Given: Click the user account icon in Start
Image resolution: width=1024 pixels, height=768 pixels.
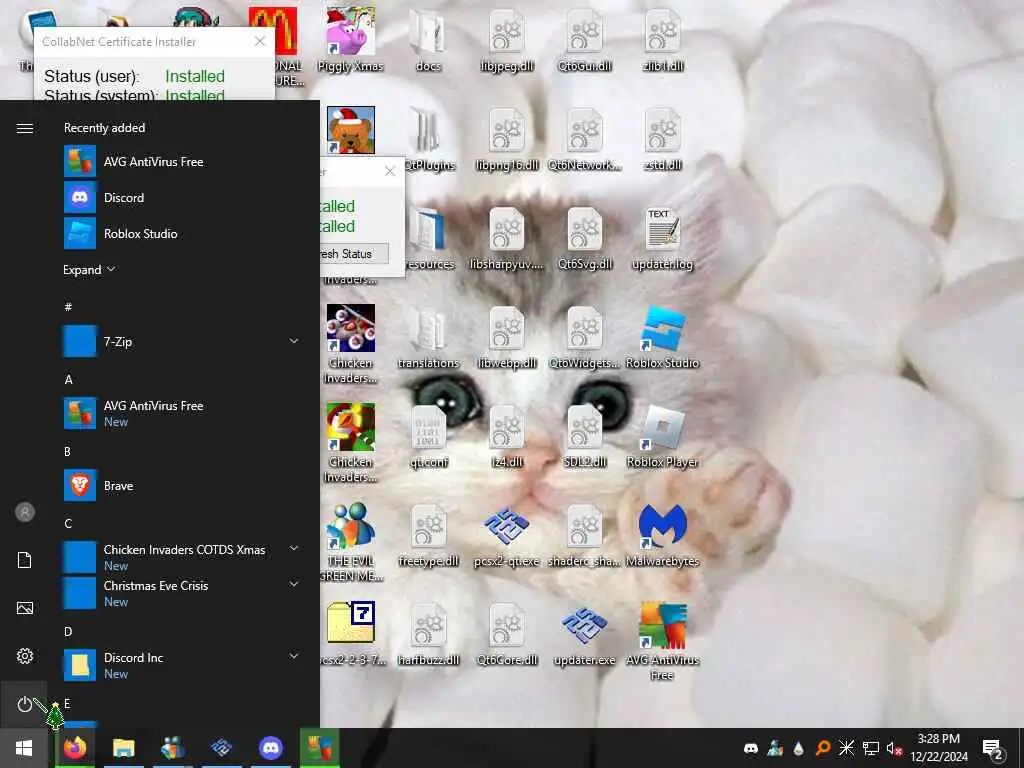Looking at the screenshot, I should (25, 512).
